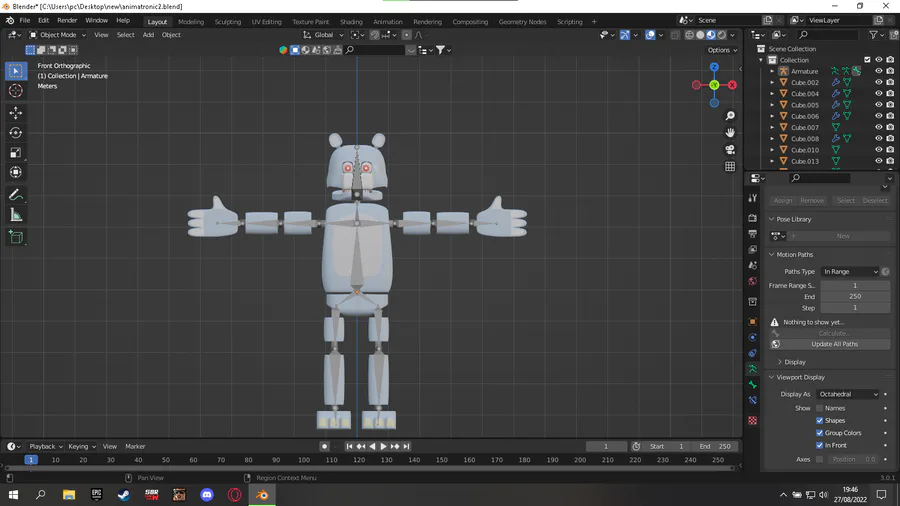Open viewport Options dropdown

(x=722, y=50)
